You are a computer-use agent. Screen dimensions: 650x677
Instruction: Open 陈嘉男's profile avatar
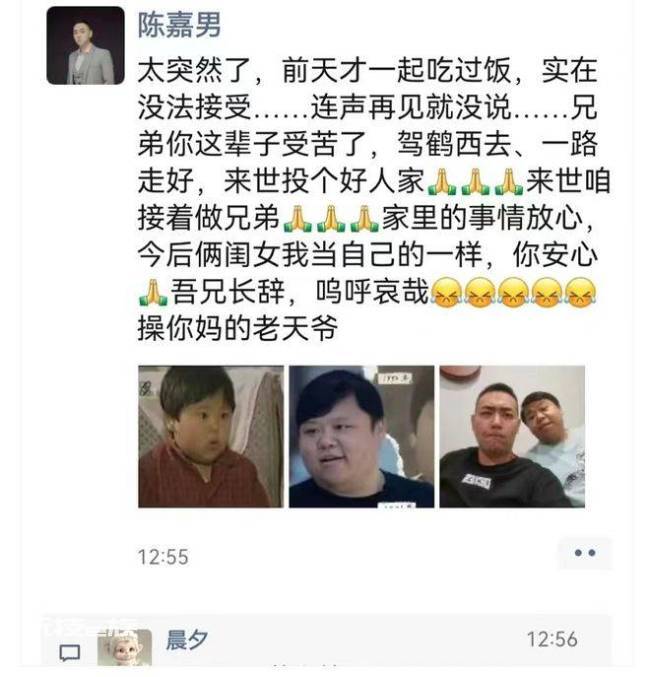pyautogui.click(x=85, y=46)
